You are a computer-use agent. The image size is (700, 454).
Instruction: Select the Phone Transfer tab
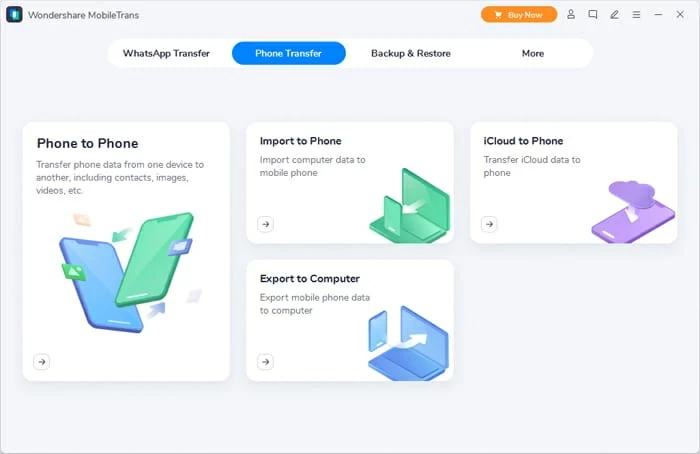288,53
